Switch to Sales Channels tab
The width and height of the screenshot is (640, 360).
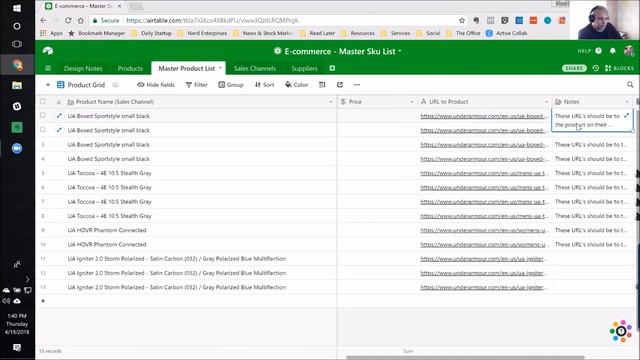point(255,68)
